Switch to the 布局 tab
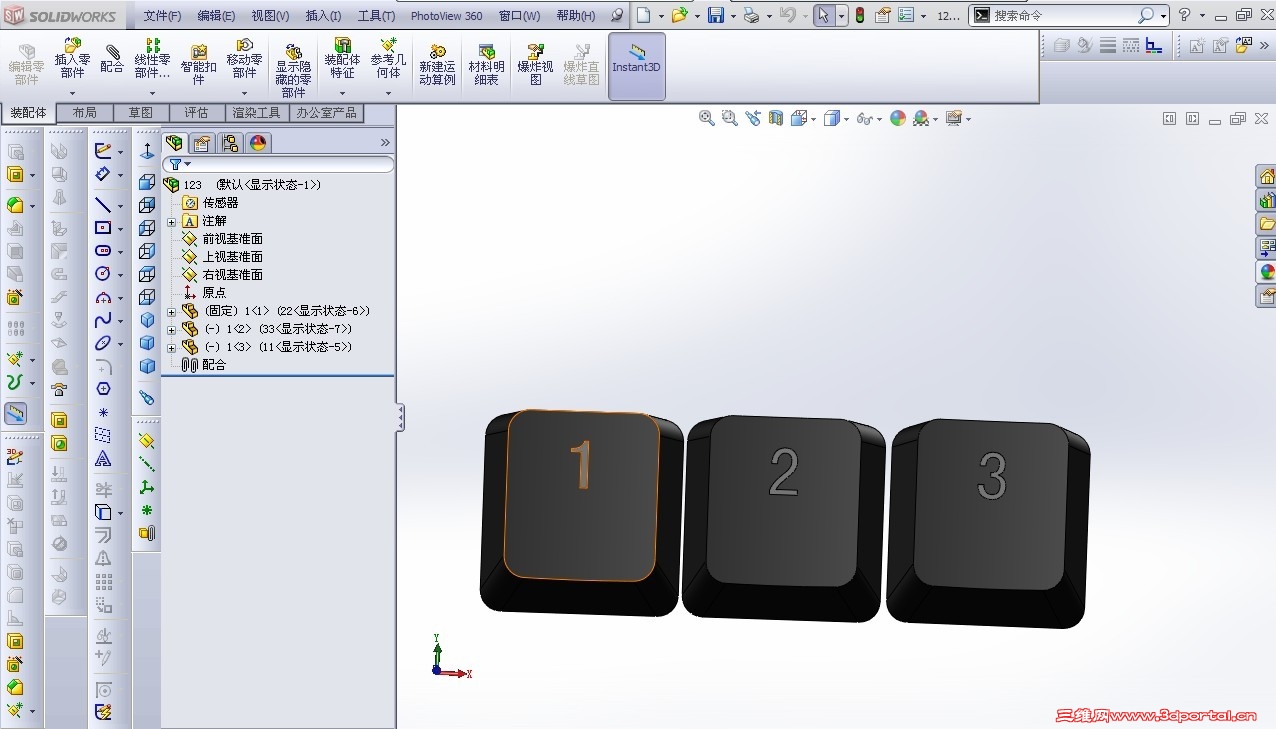The height and width of the screenshot is (729, 1276). (x=85, y=113)
